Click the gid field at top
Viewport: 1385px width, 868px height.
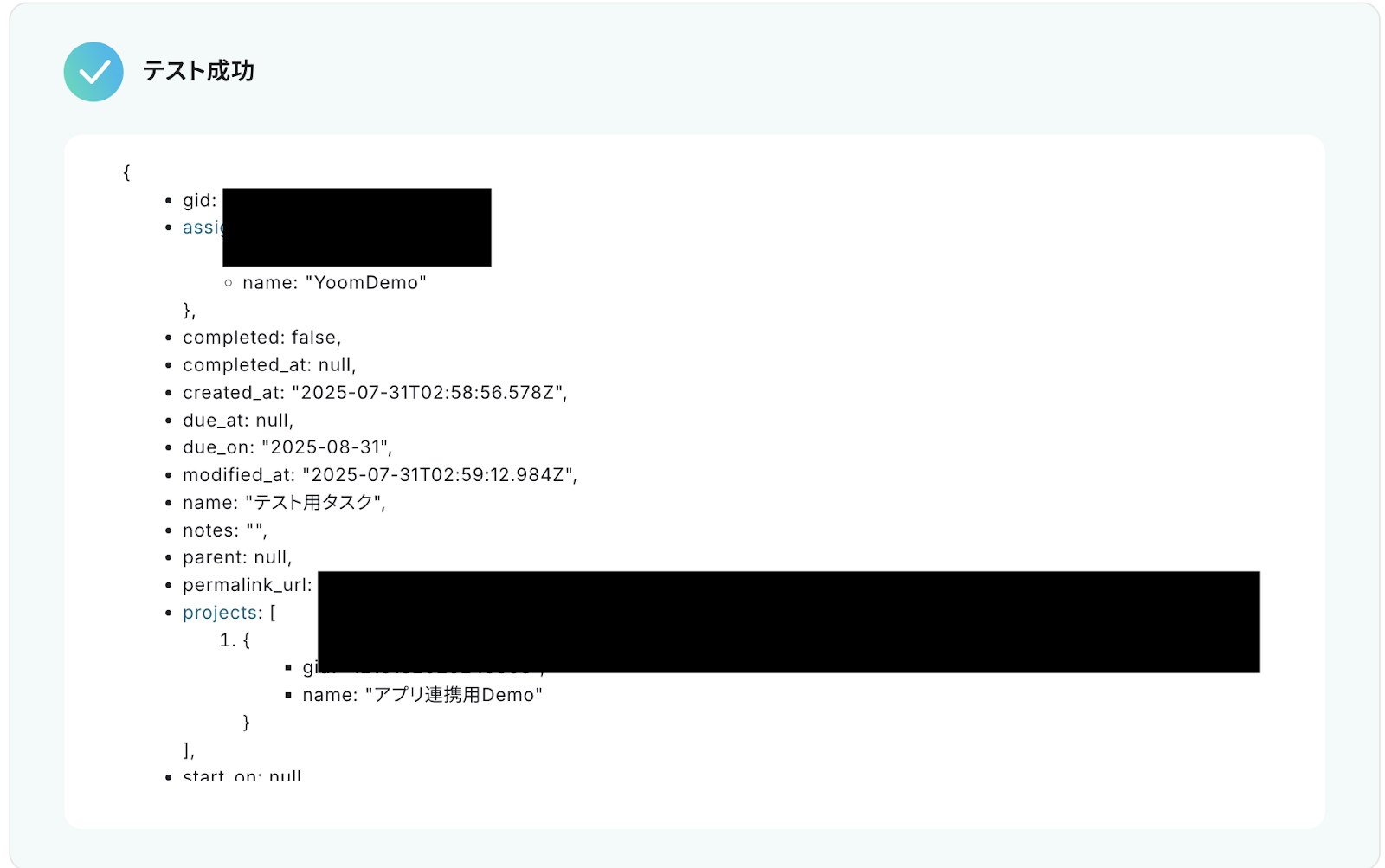pyautogui.click(x=200, y=201)
